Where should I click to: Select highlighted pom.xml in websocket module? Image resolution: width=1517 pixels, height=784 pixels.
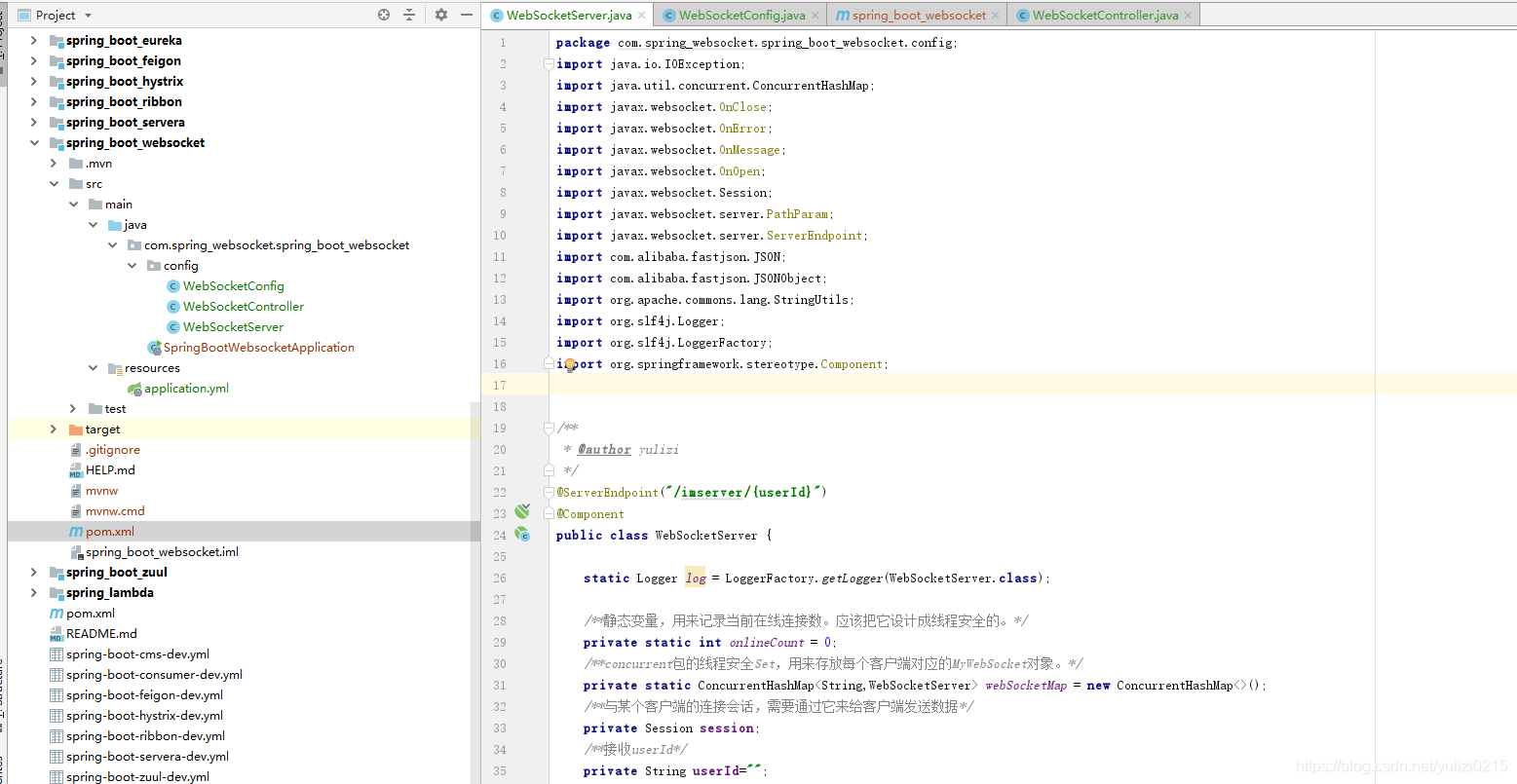[x=109, y=531]
